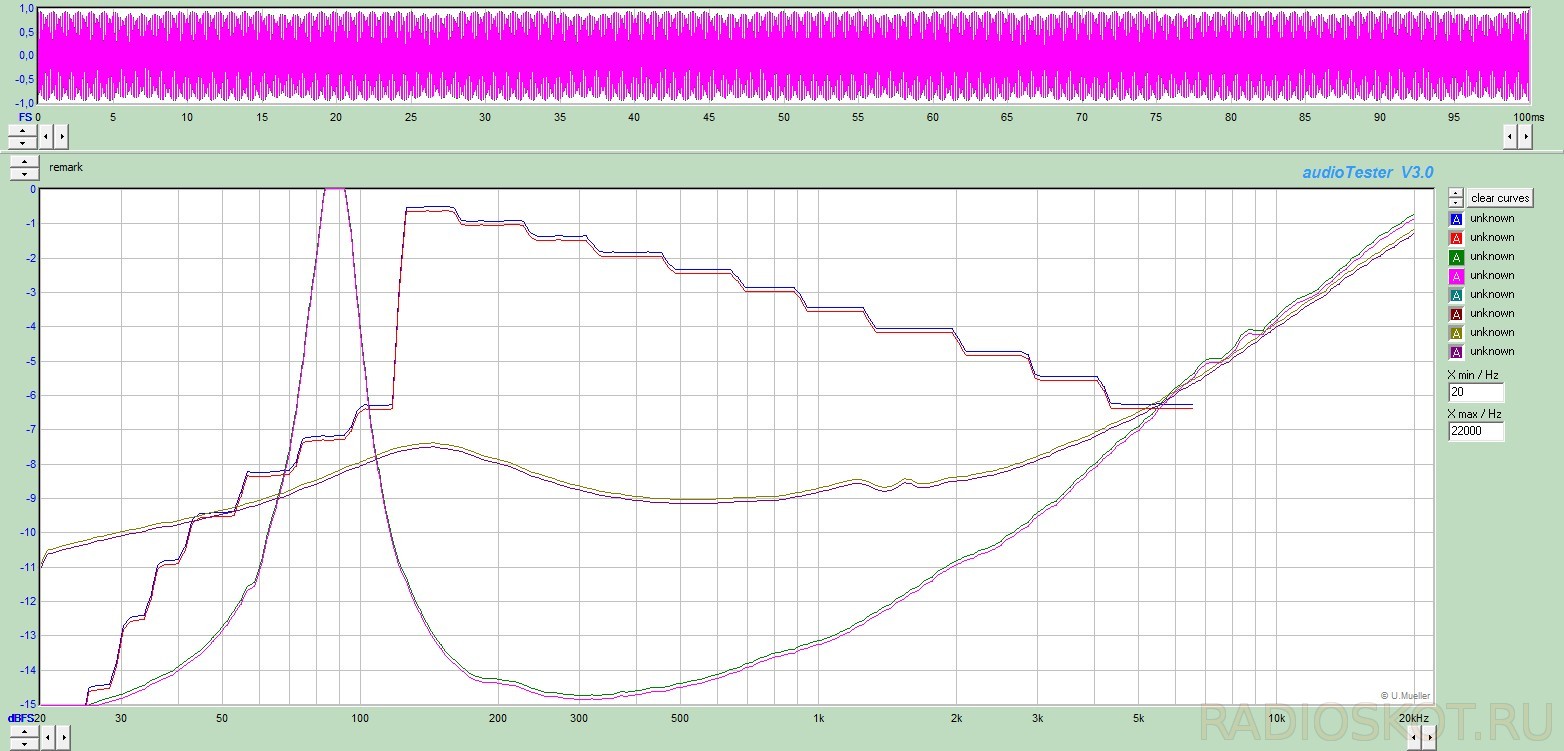Select the magenta curve A icon
The height and width of the screenshot is (751, 1564).
[1456, 276]
